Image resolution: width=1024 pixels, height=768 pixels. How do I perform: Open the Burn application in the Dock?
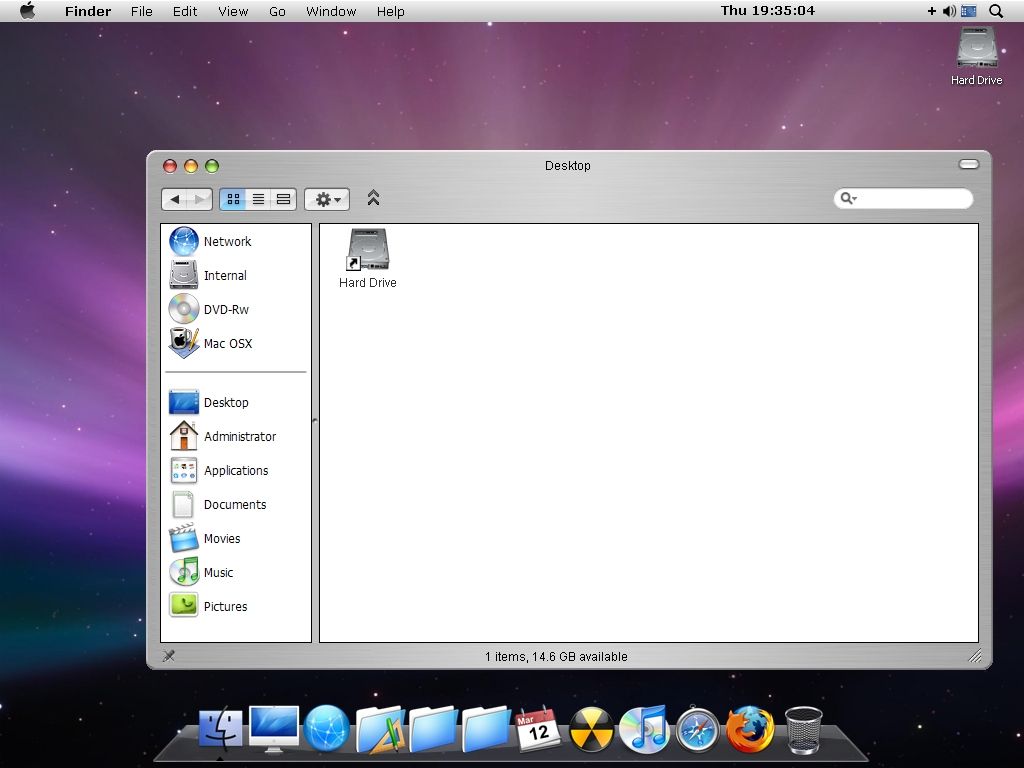[x=591, y=731]
